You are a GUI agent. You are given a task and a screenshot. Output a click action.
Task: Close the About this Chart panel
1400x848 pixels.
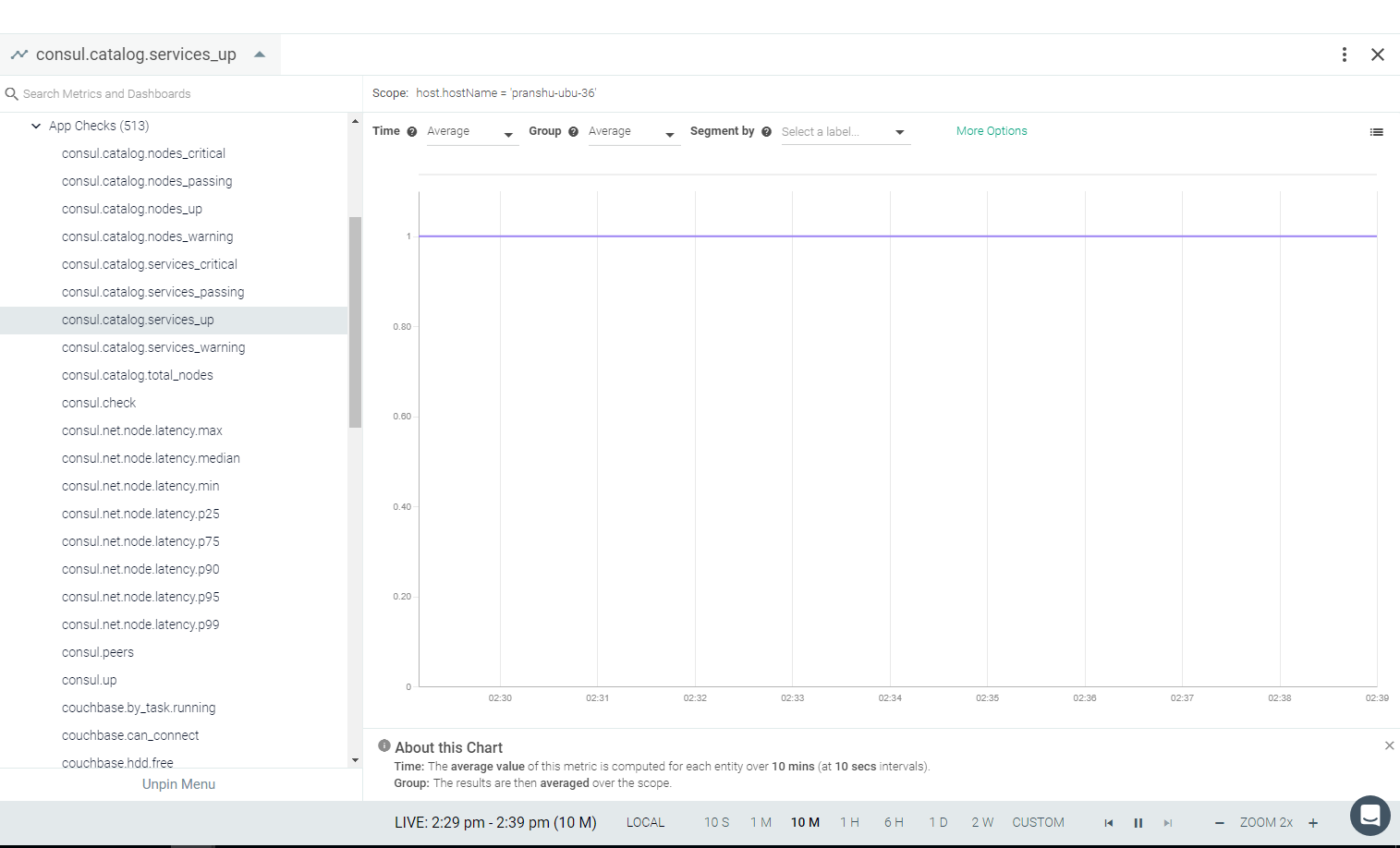(1389, 745)
